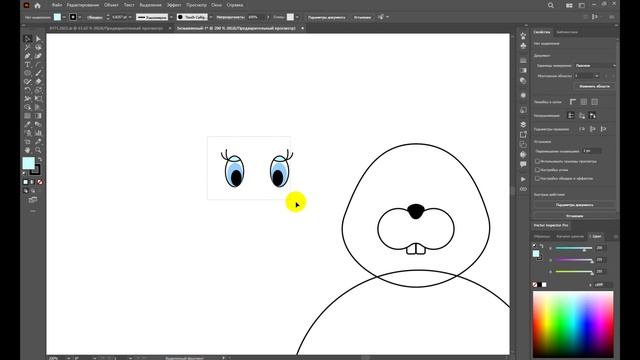Click the keyboard increment input field
Screen dimensions: 640x360
(x=591, y=151)
